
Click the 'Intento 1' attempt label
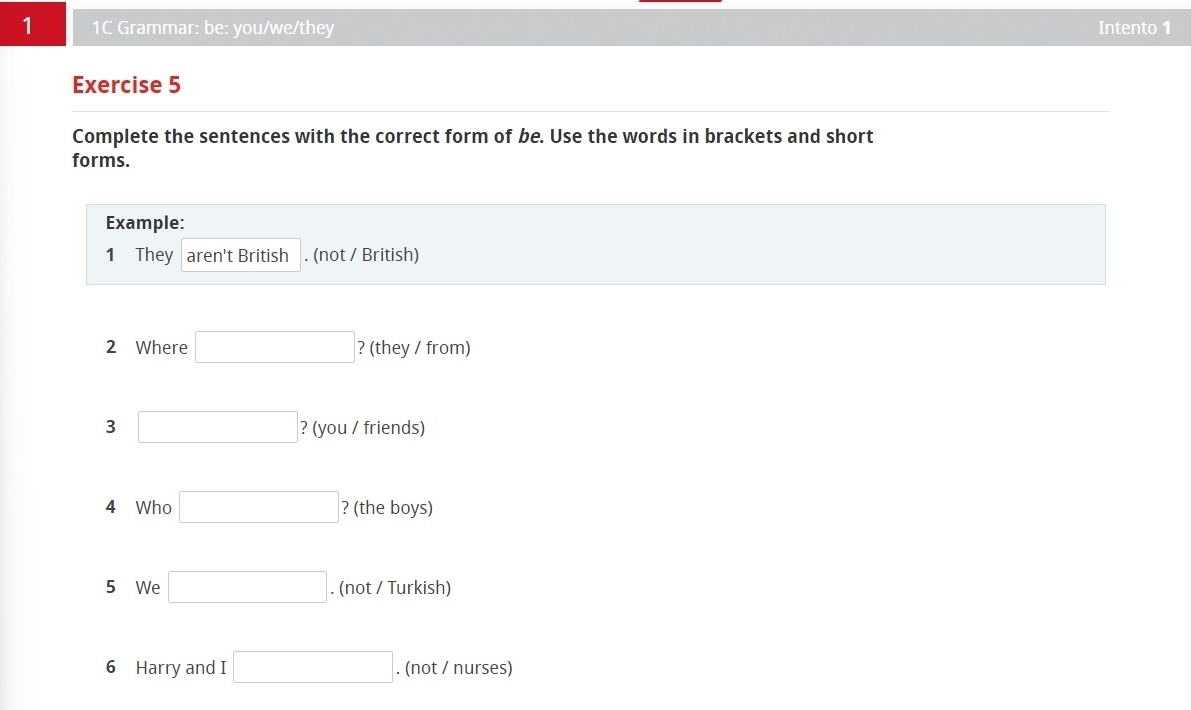click(1133, 28)
